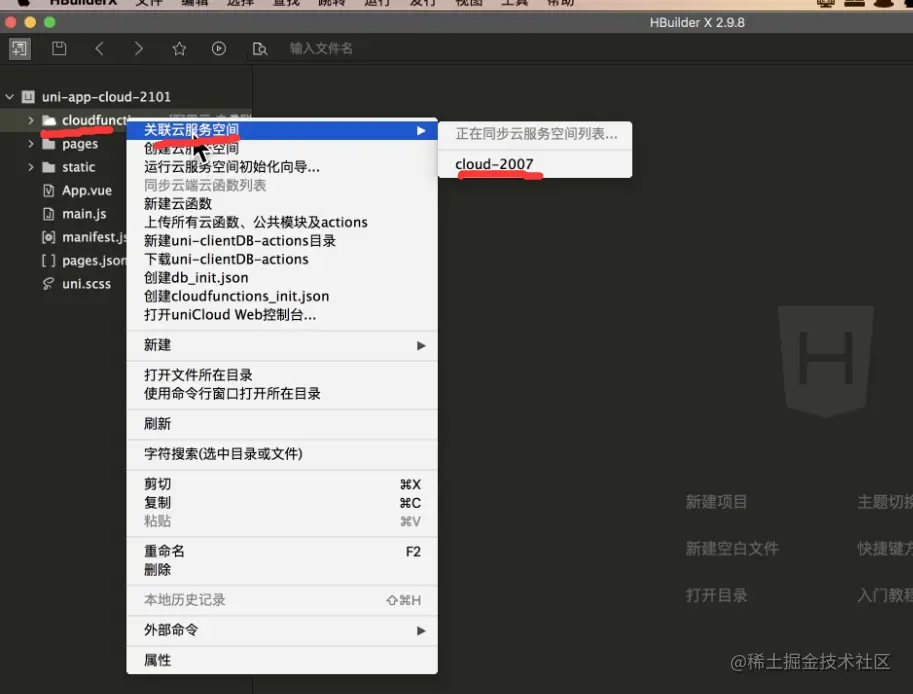
Task: Choose 使用命令行窗口打开所在目录
Action: 282,394
